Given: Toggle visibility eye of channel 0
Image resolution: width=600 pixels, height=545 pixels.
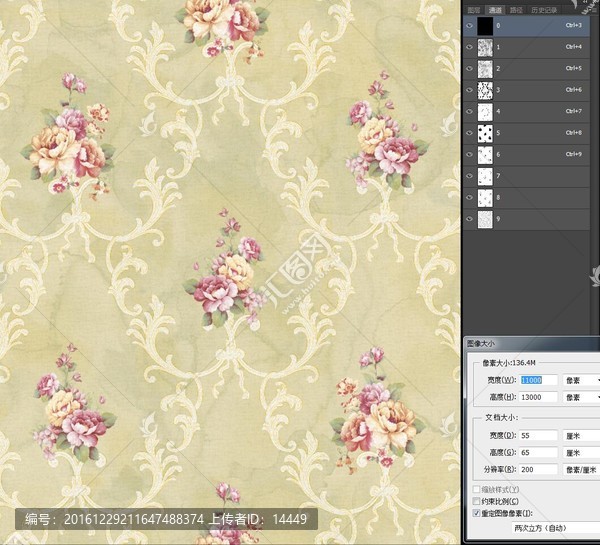Looking at the screenshot, I should (470, 26).
